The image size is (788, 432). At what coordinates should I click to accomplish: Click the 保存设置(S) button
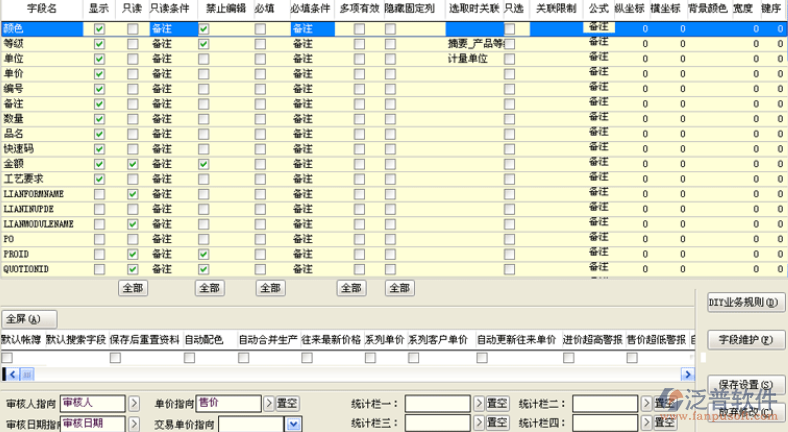click(x=746, y=385)
